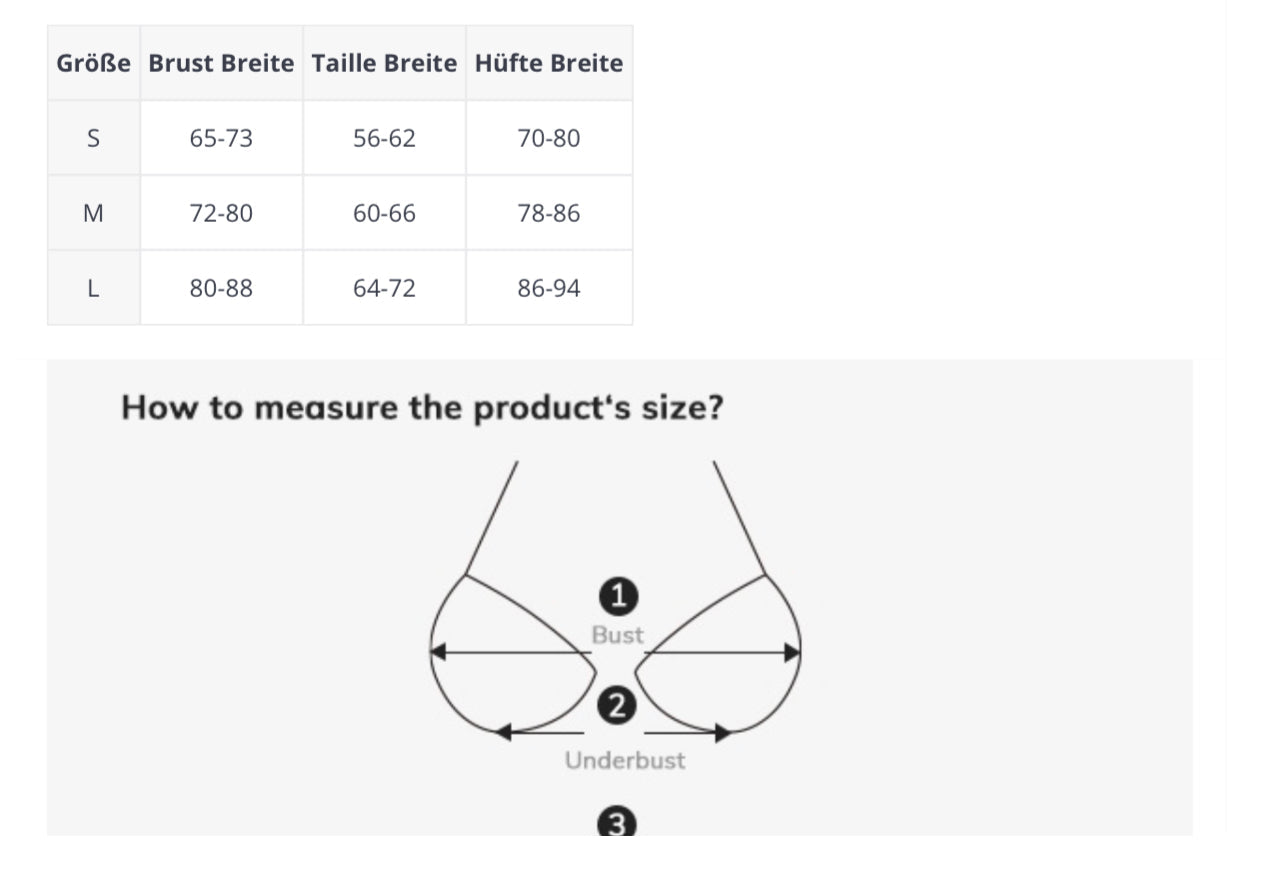Click the "Bust" label in the diagram
The width and height of the screenshot is (1265, 893).
click(x=618, y=635)
